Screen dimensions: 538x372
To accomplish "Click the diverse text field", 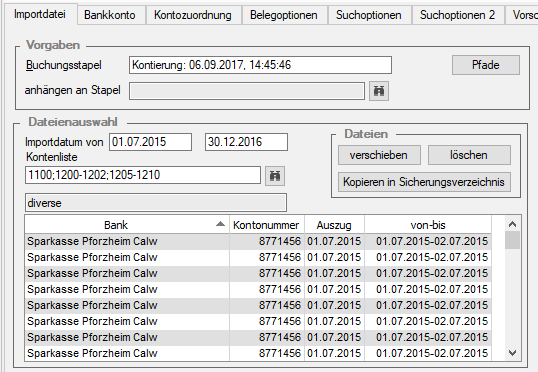I will [x=156, y=203].
